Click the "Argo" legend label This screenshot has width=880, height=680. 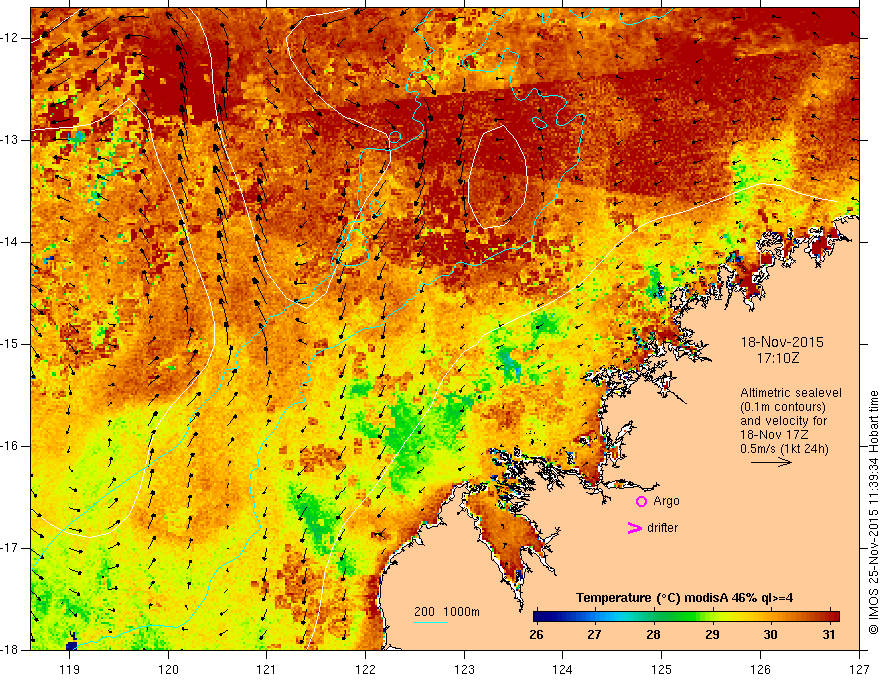coord(666,501)
